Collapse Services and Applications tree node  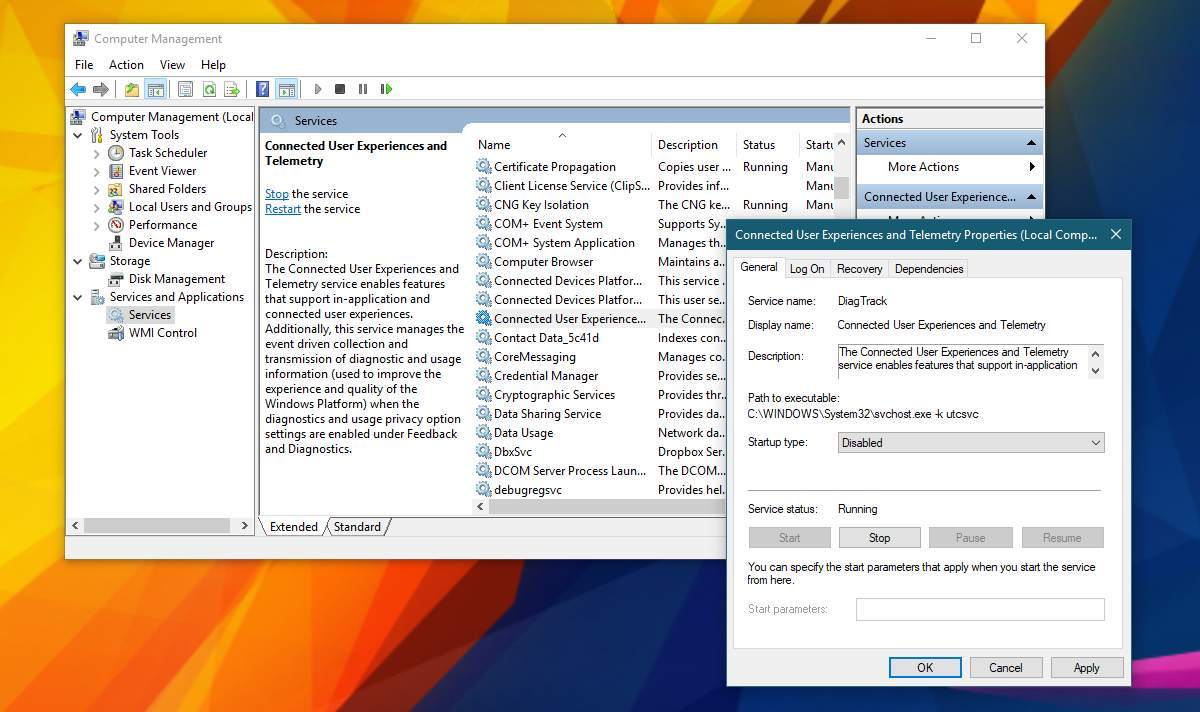[78, 297]
